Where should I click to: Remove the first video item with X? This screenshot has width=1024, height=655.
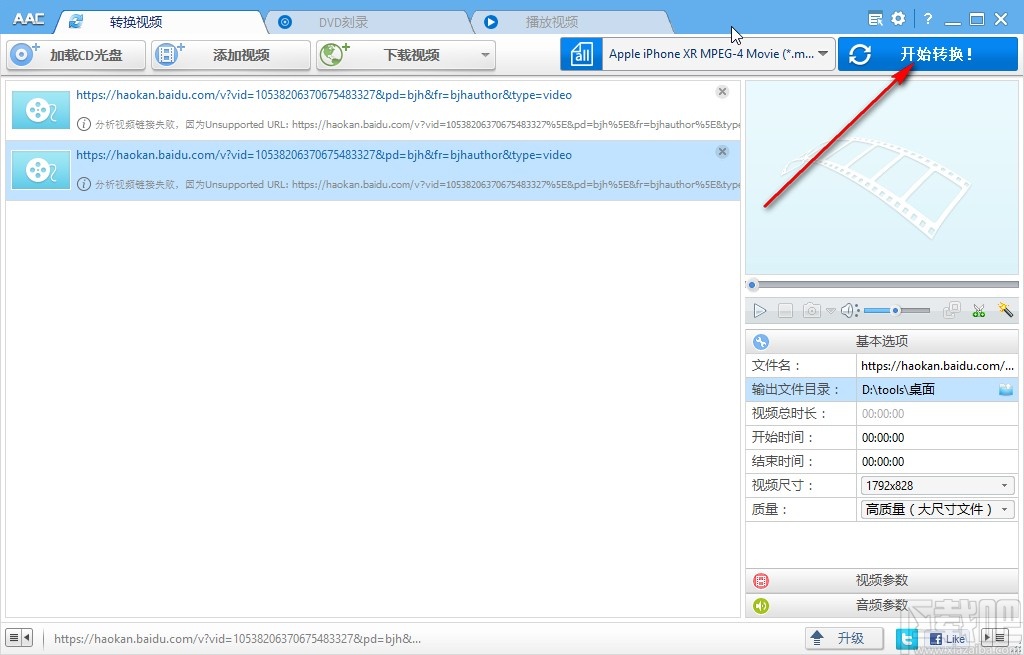pos(722,91)
